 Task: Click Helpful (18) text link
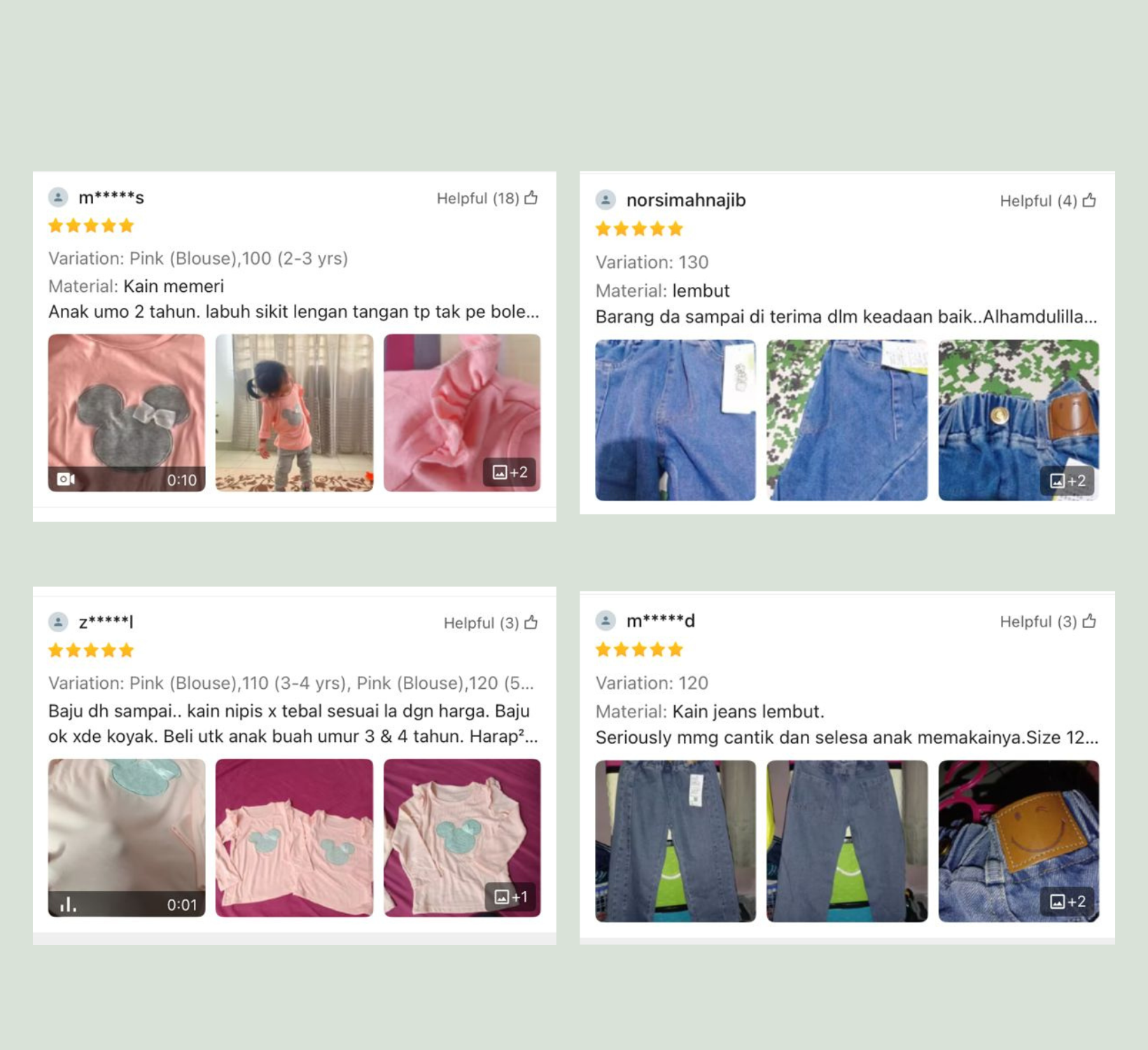point(478,199)
